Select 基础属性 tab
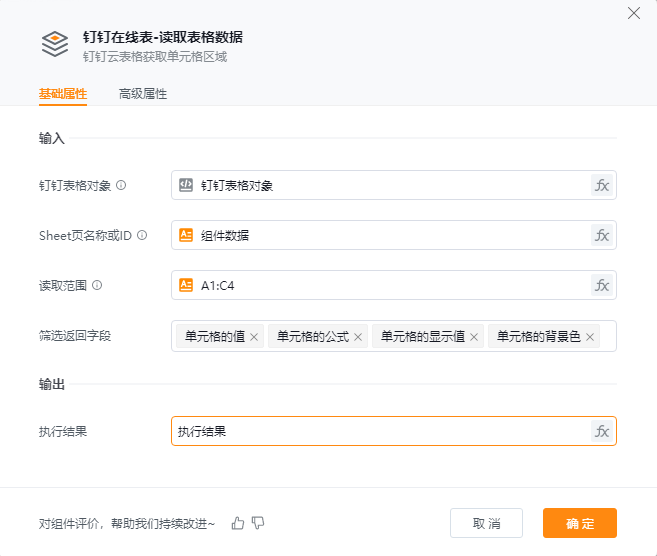The width and height of the screenshot is (657, 556). (x=63, y=94)
